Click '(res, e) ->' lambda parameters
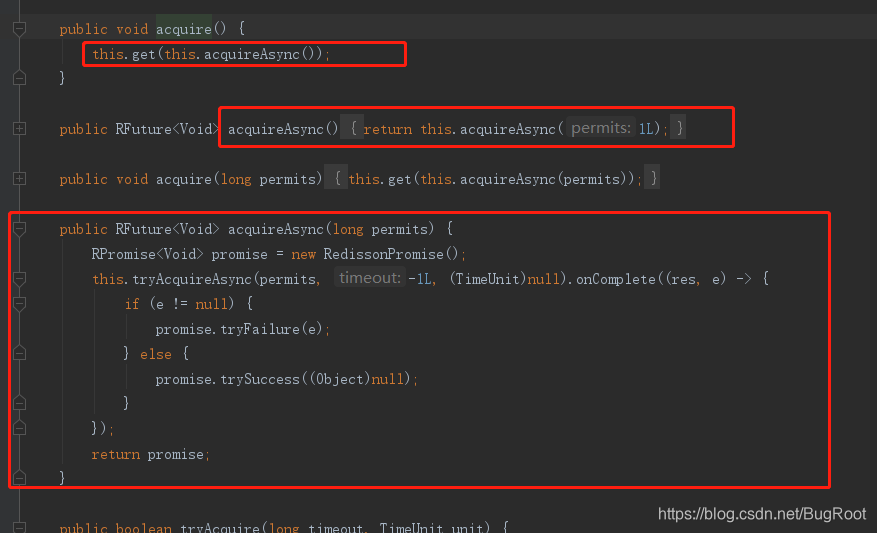Image resolution: width=877 pixels, height=533 pixels. click(x=709, y=279)
